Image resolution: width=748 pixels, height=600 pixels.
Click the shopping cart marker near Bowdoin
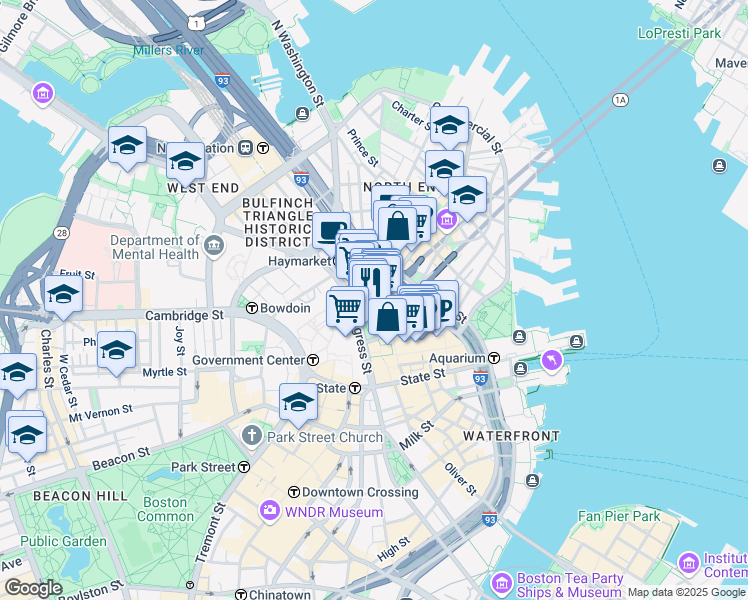tap(346, 309)
